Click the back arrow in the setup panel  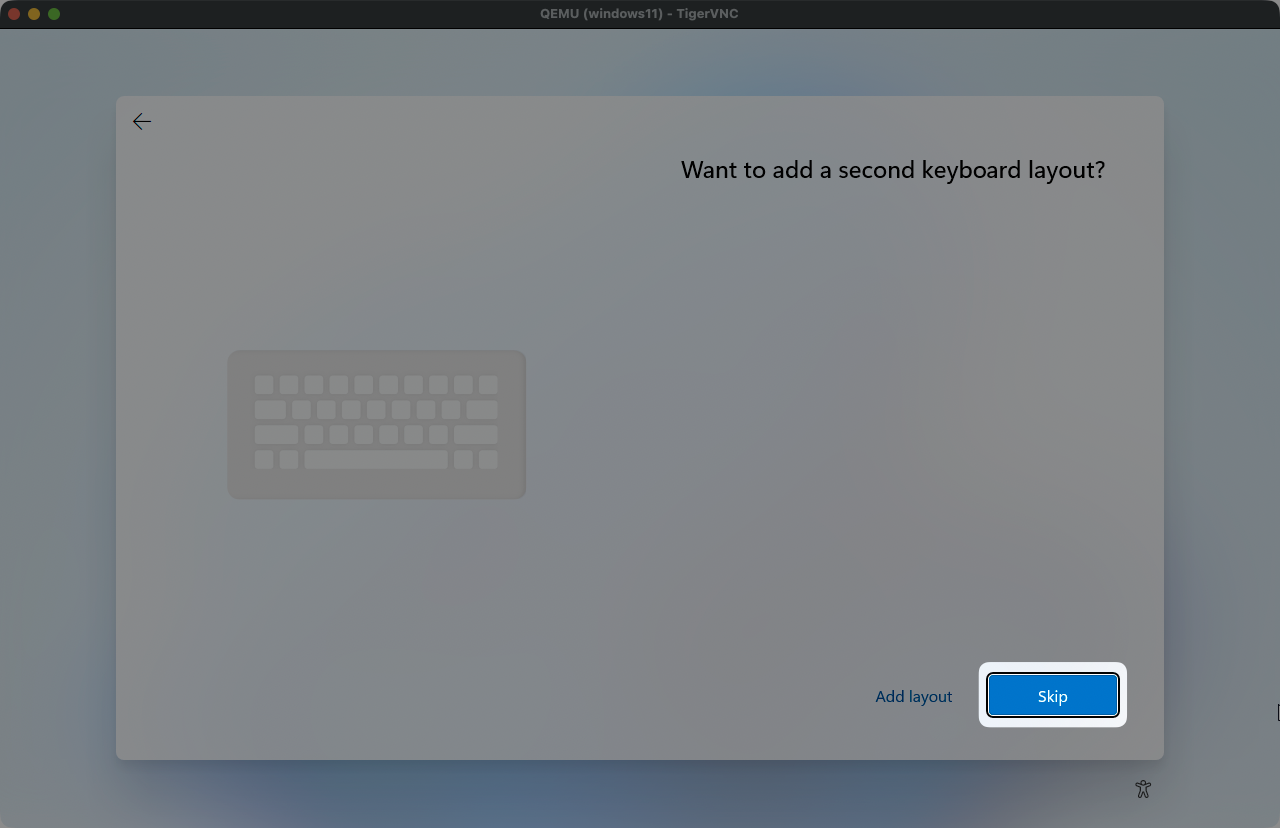[x=142, y=122]
